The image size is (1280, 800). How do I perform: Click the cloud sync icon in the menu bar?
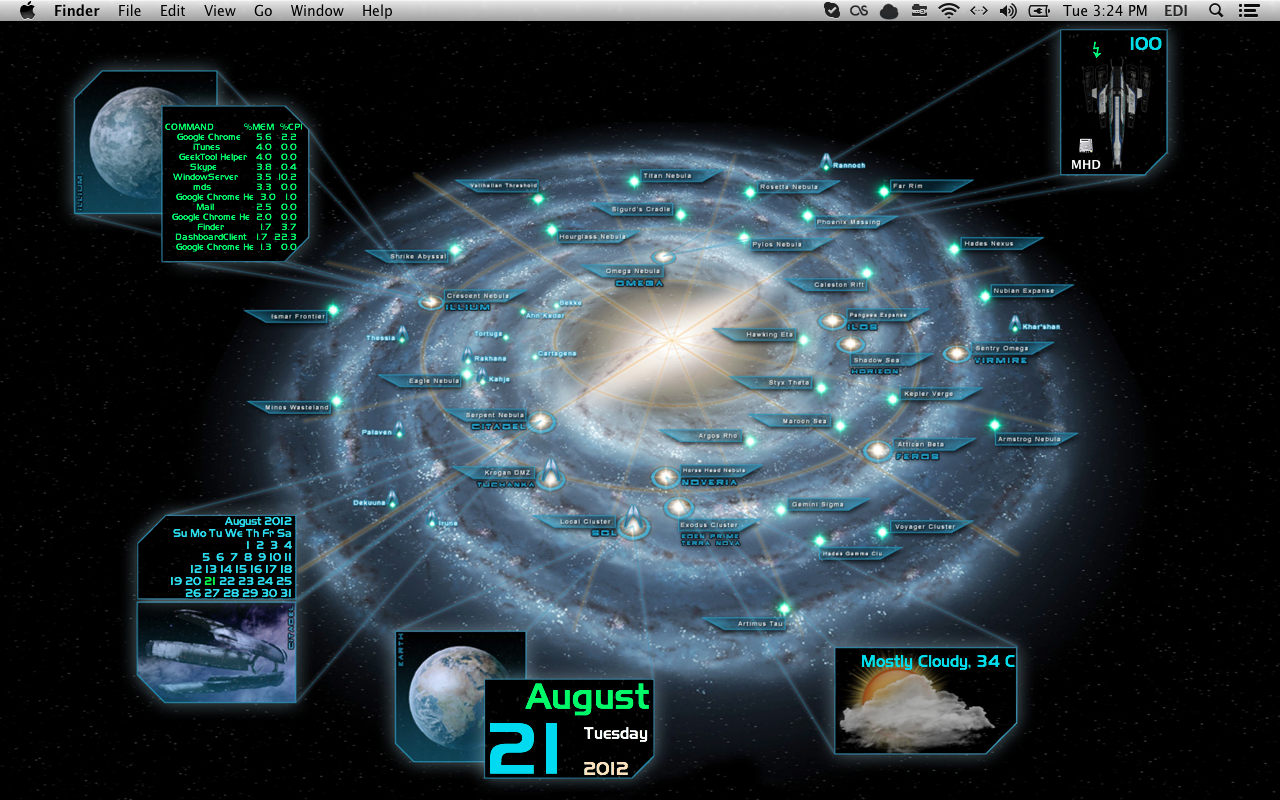tap(888, 10)
